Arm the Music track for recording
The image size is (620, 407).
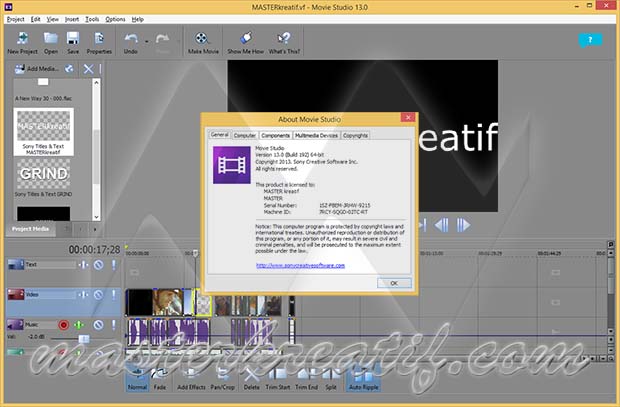coord(63,325)
